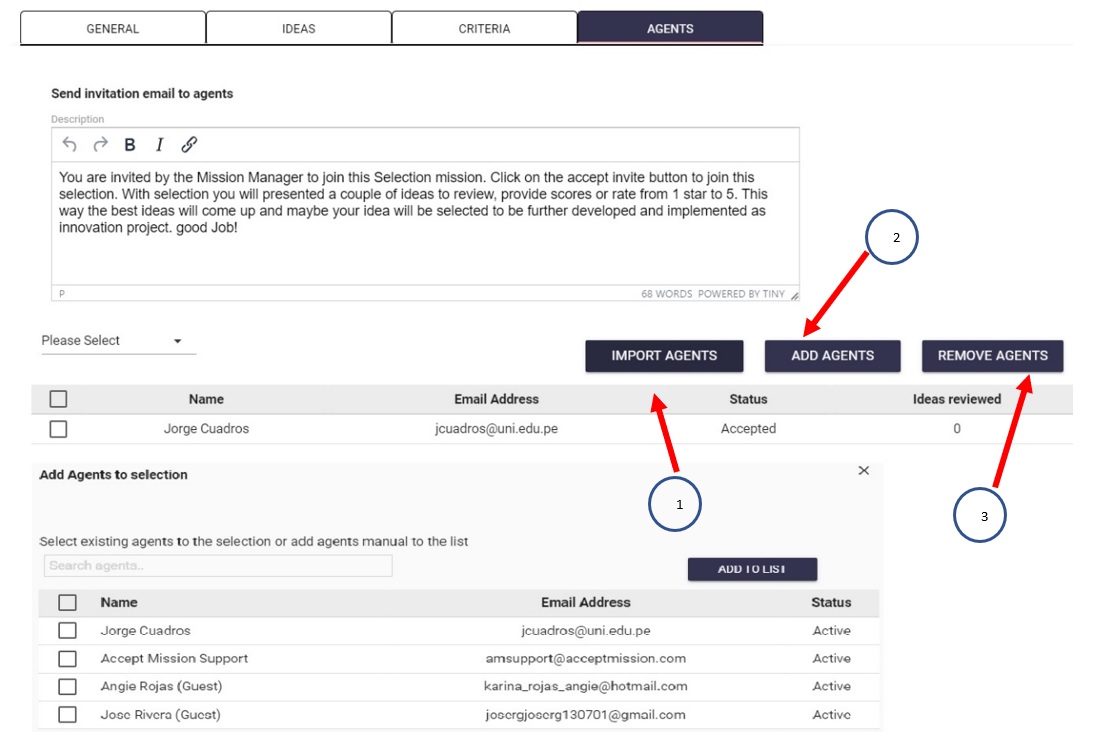Check the box for Angie Rojas (Guest)

tap(67, 687)
